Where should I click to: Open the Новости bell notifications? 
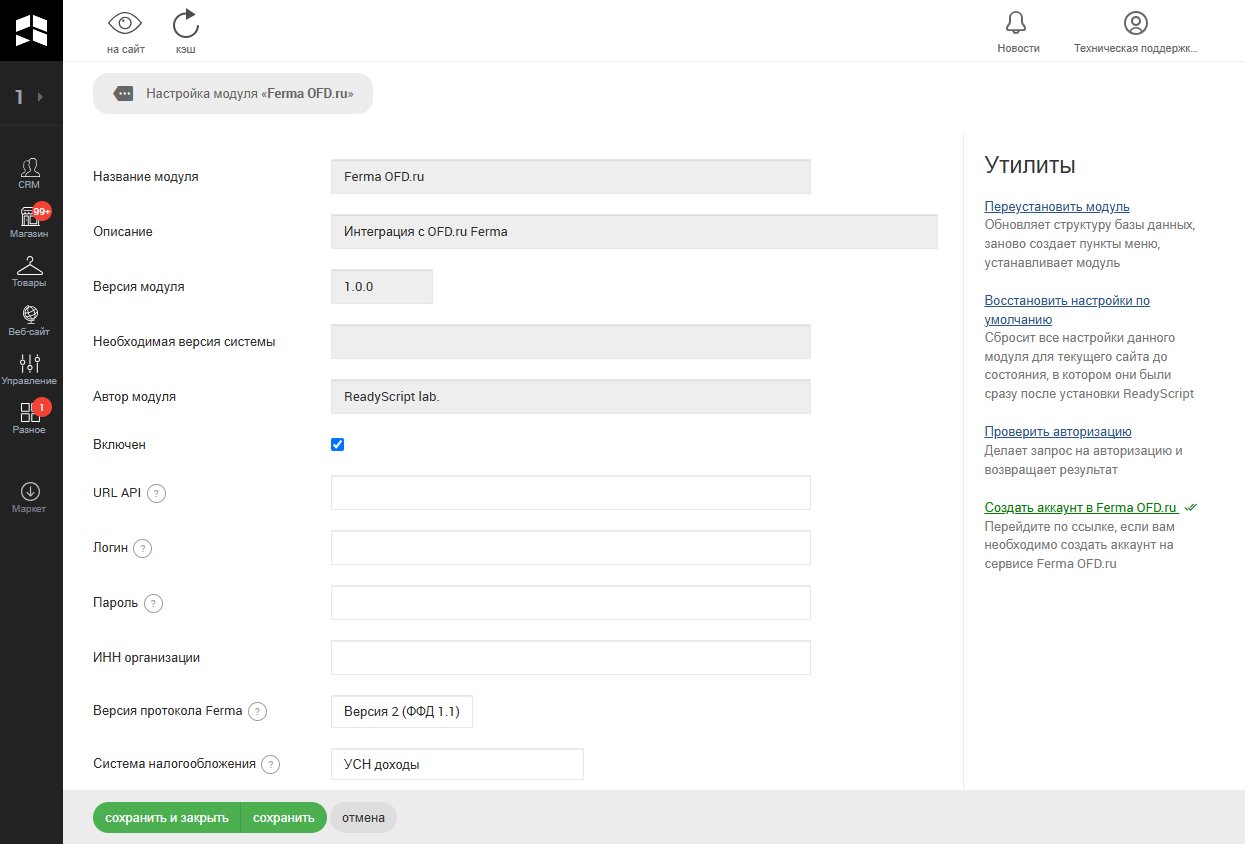[x=1017, y=23]
